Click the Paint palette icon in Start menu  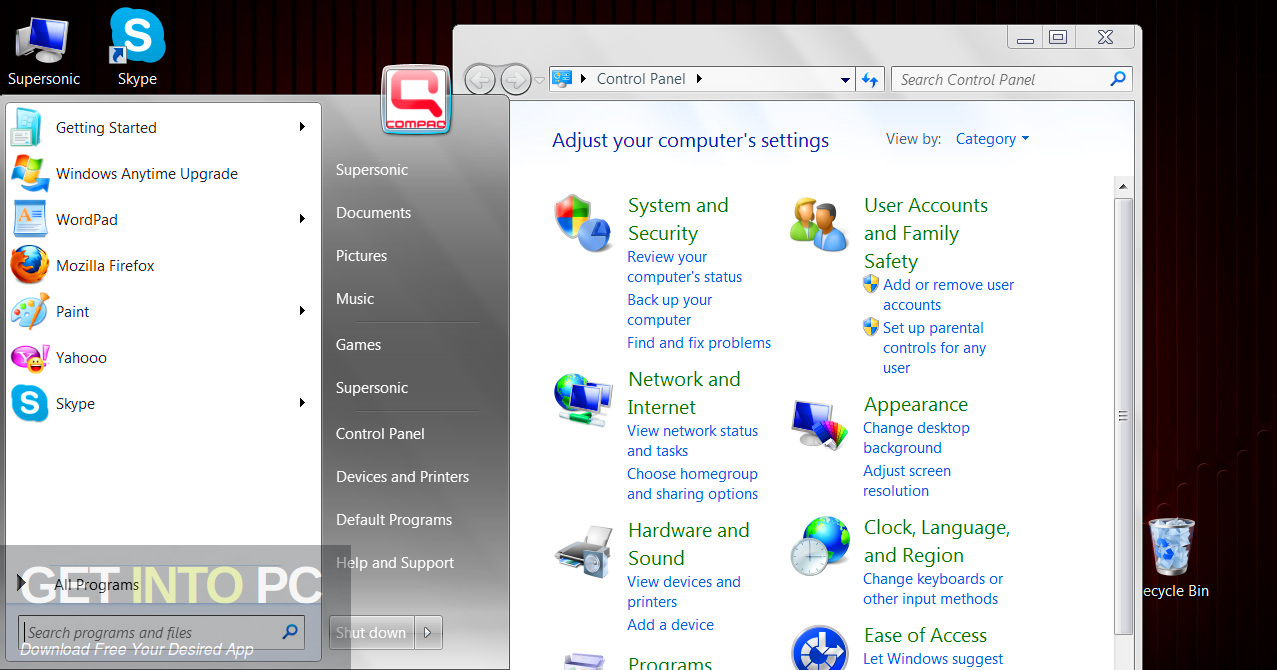pyautogui.click(x=30, y=311)
